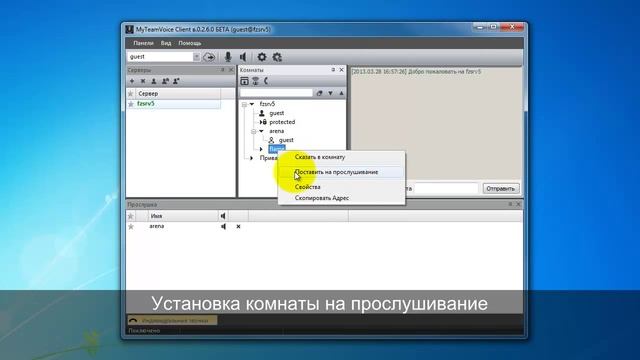Toggle the speaker icon in the main toolbar
Screen dimensions: 640x360
point(243,57)
